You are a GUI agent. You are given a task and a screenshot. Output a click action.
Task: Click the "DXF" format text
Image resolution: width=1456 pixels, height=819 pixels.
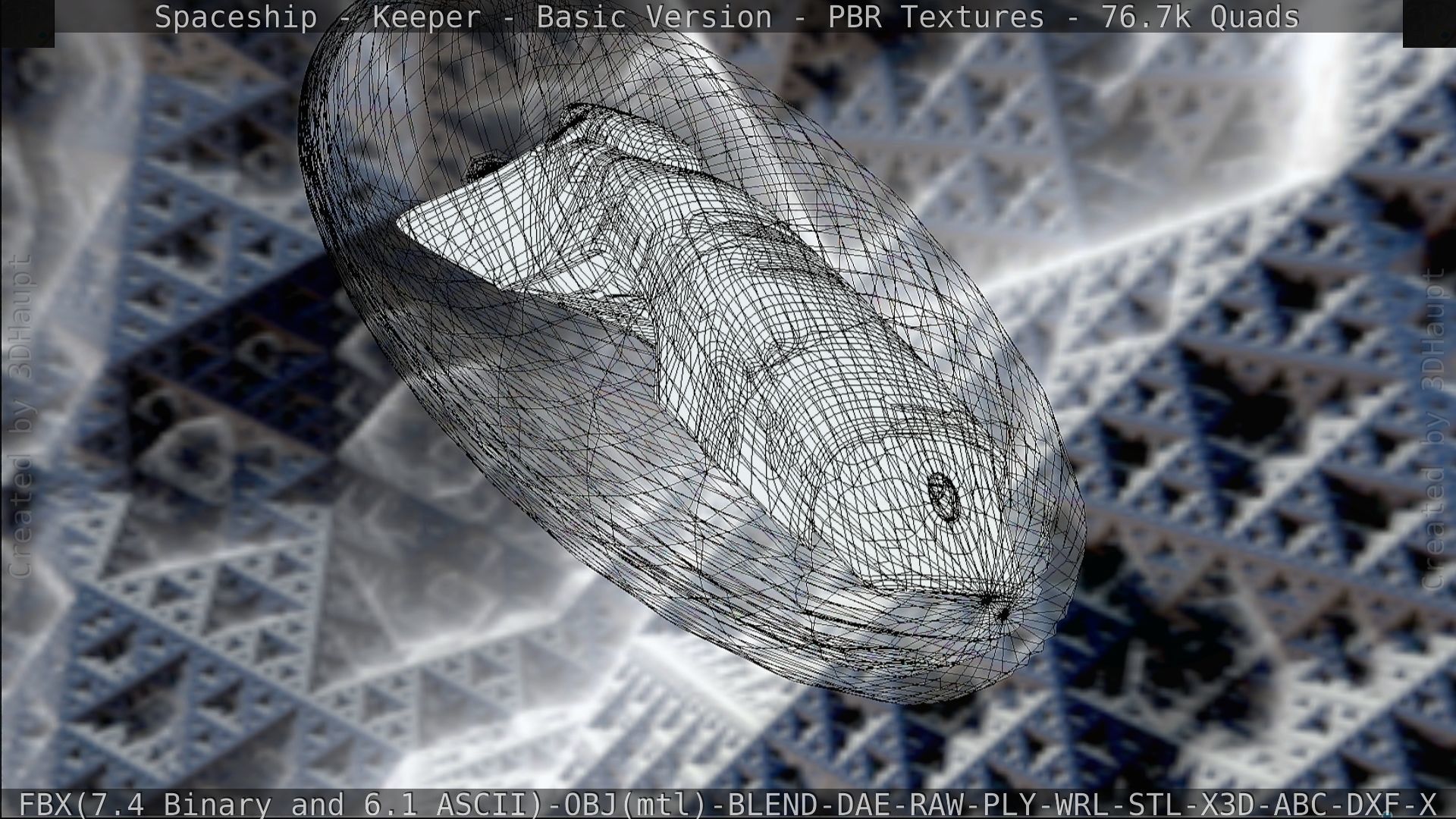click(1373, 804)
